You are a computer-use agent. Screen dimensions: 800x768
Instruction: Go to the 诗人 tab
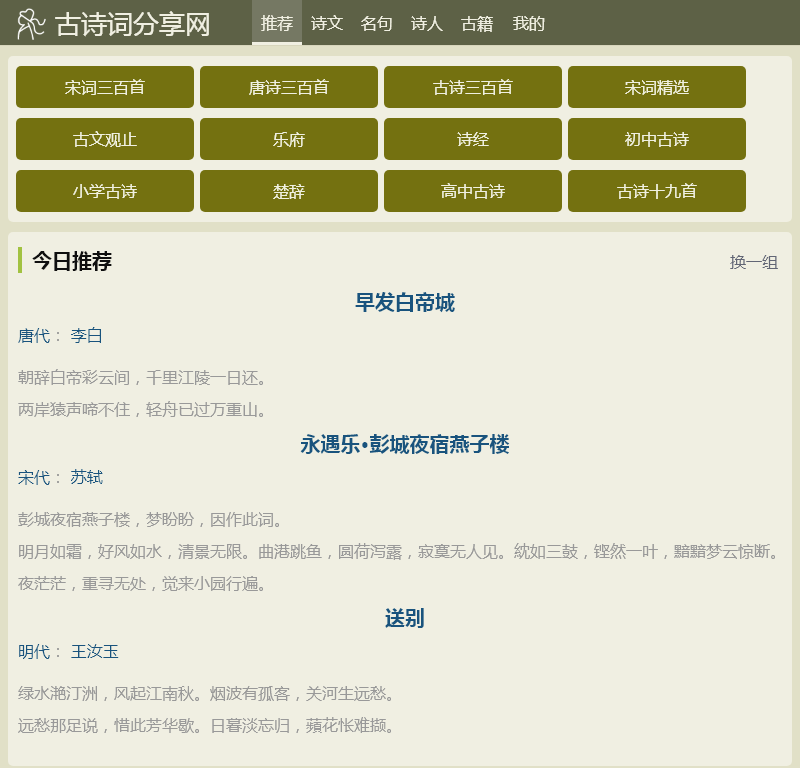[x=427, y=23]
